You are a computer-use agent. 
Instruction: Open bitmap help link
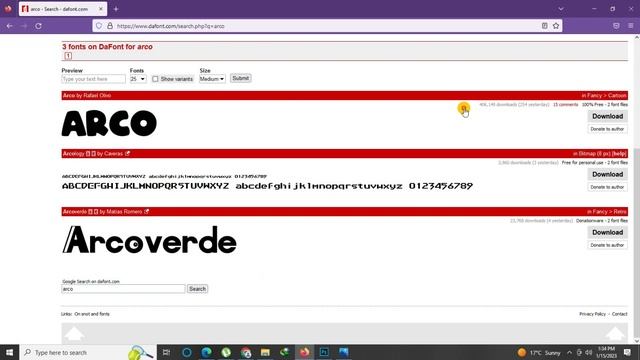point(619,153)
